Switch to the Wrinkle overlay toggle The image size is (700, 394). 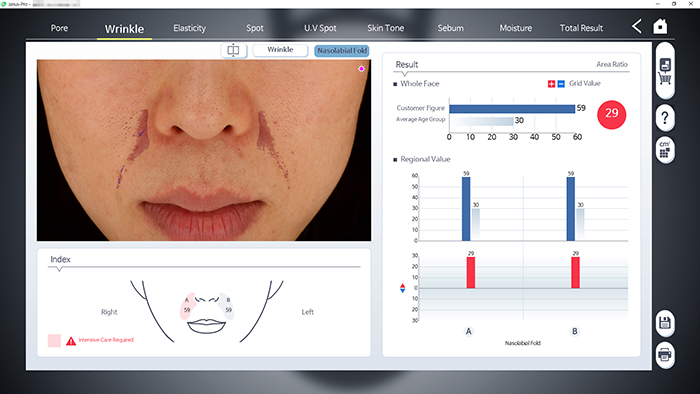tap(280, 50)
